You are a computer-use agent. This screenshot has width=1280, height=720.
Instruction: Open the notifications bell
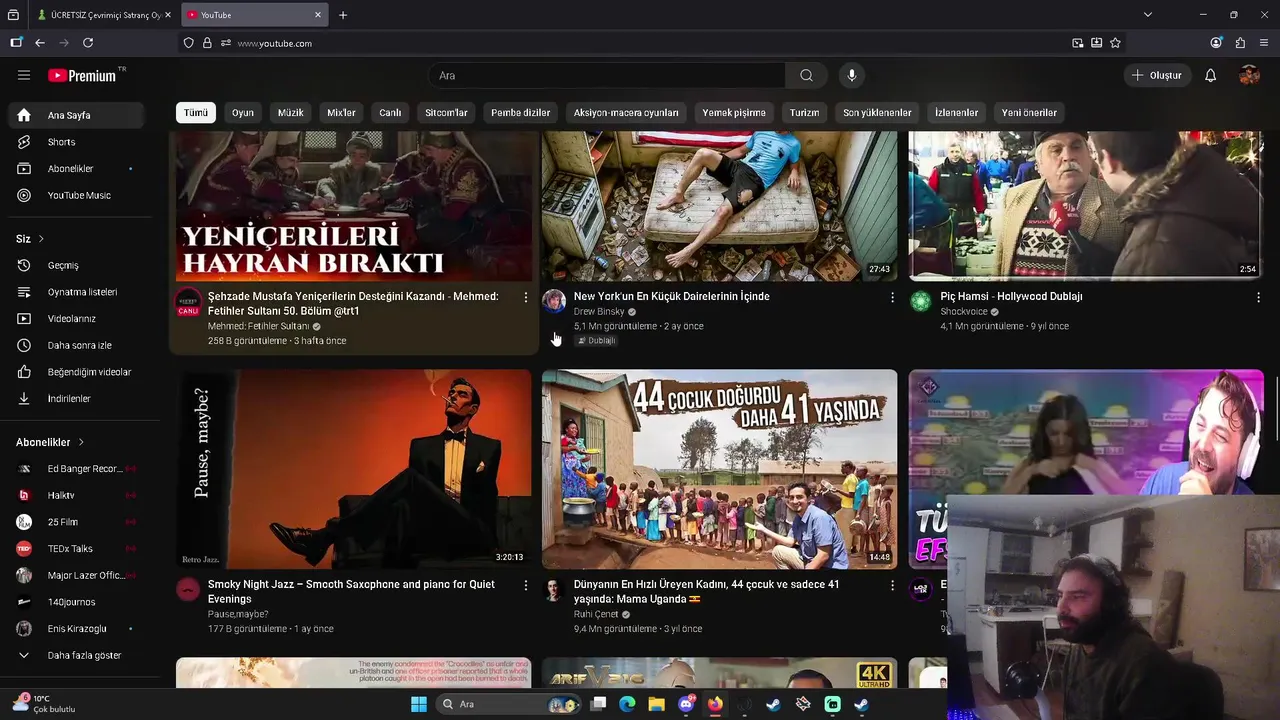coord(1210,75)
